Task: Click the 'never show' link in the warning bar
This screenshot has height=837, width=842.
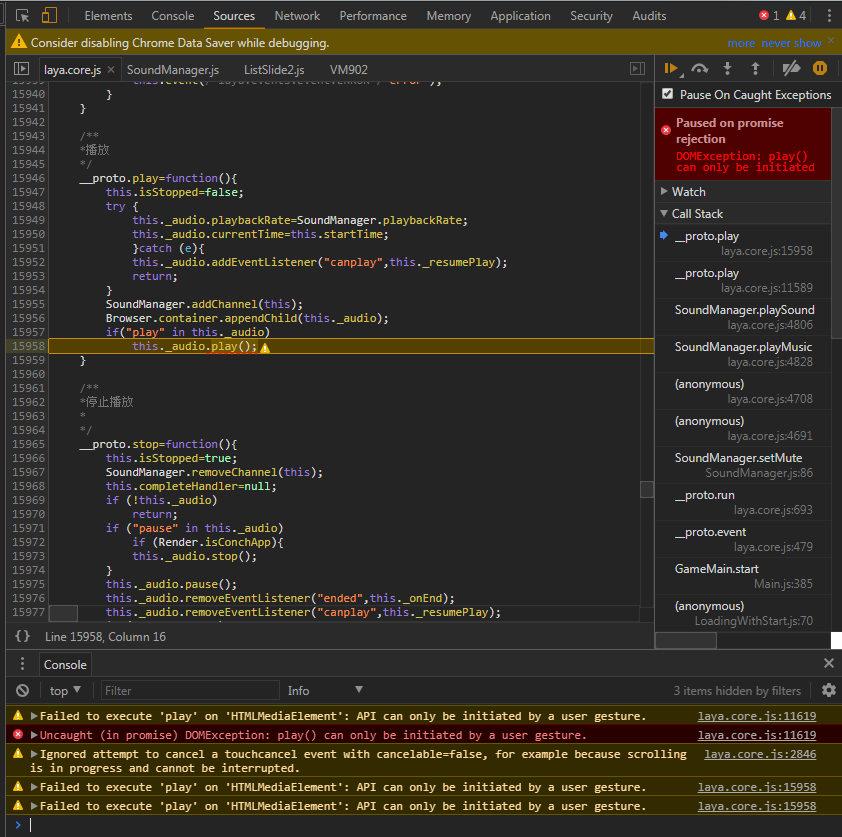Action: 793,43
